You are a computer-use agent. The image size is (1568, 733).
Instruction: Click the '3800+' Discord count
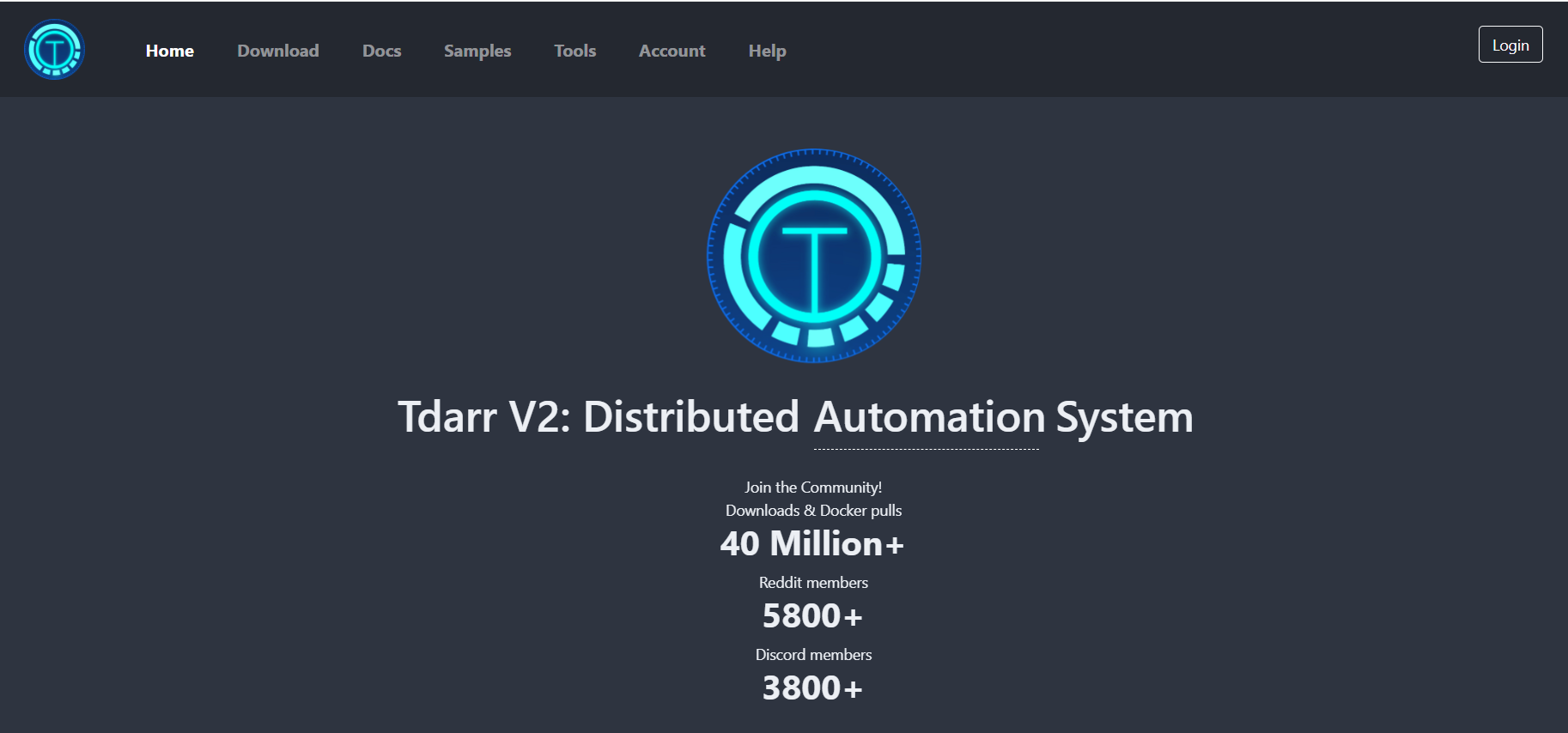(x=812, y=688)
